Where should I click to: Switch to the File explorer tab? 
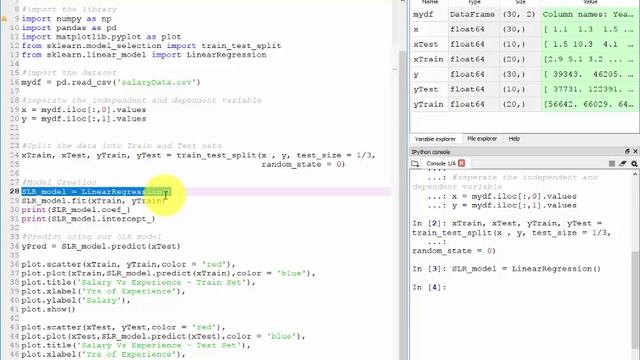coord(482,139)
